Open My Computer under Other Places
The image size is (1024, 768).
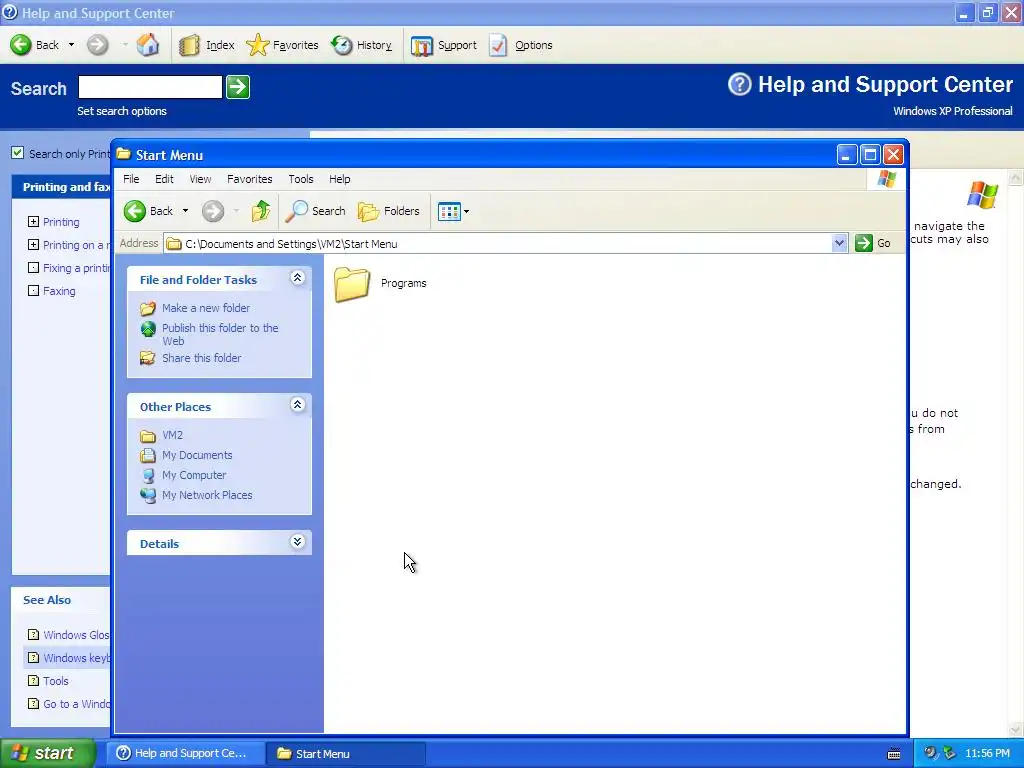(x=194, y=475)
